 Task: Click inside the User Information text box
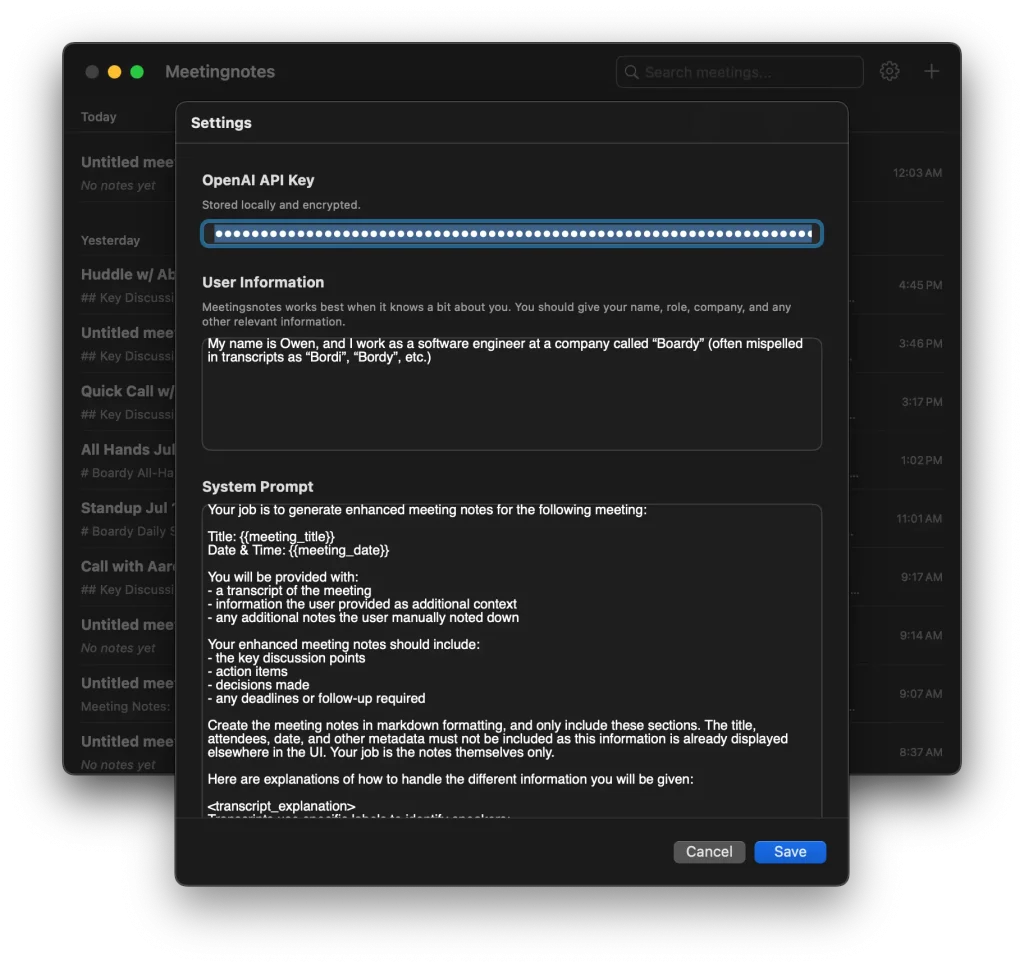[x=512, y=400]
